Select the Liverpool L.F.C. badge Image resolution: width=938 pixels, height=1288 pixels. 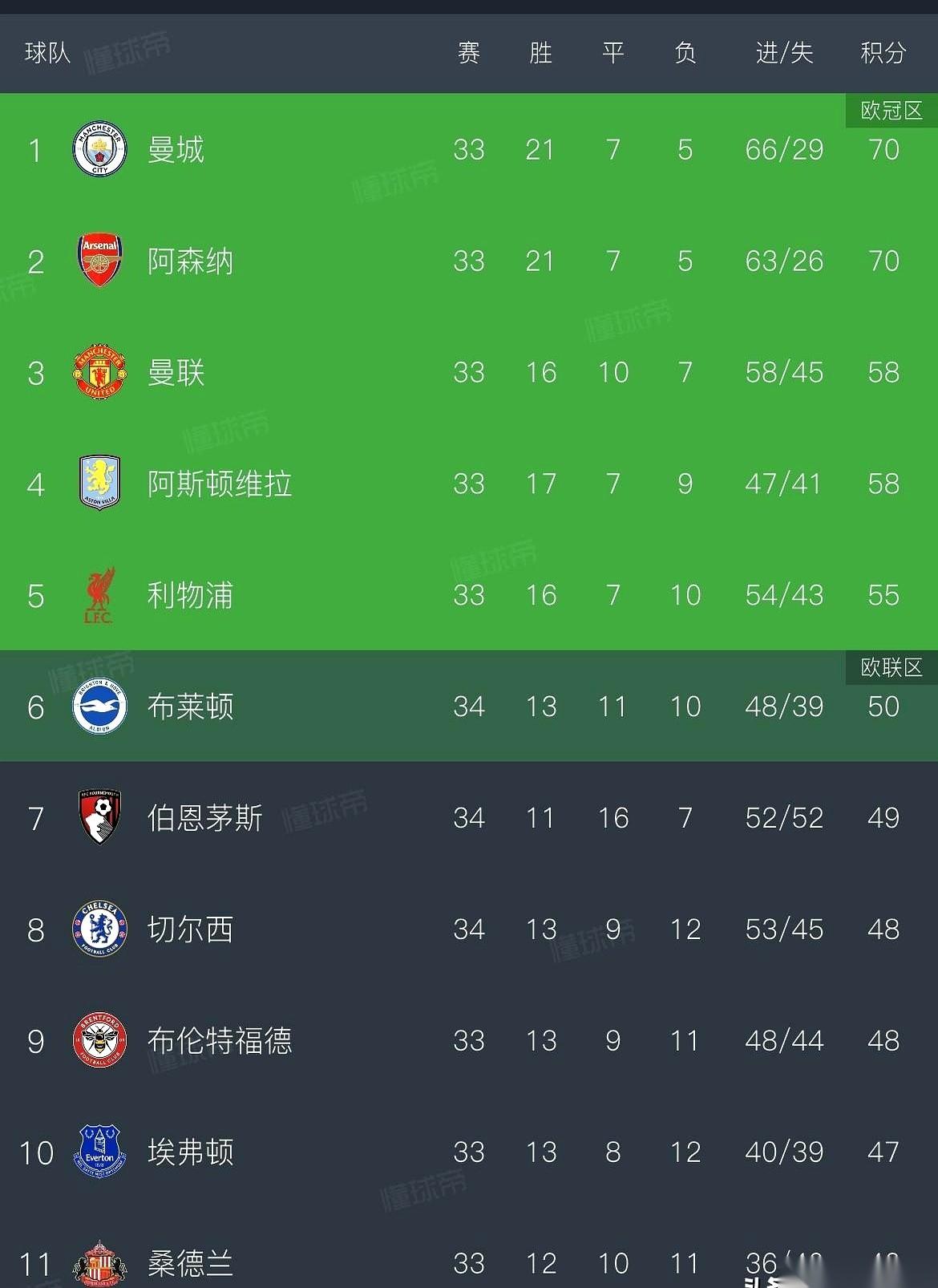click(x=98, y=595)
